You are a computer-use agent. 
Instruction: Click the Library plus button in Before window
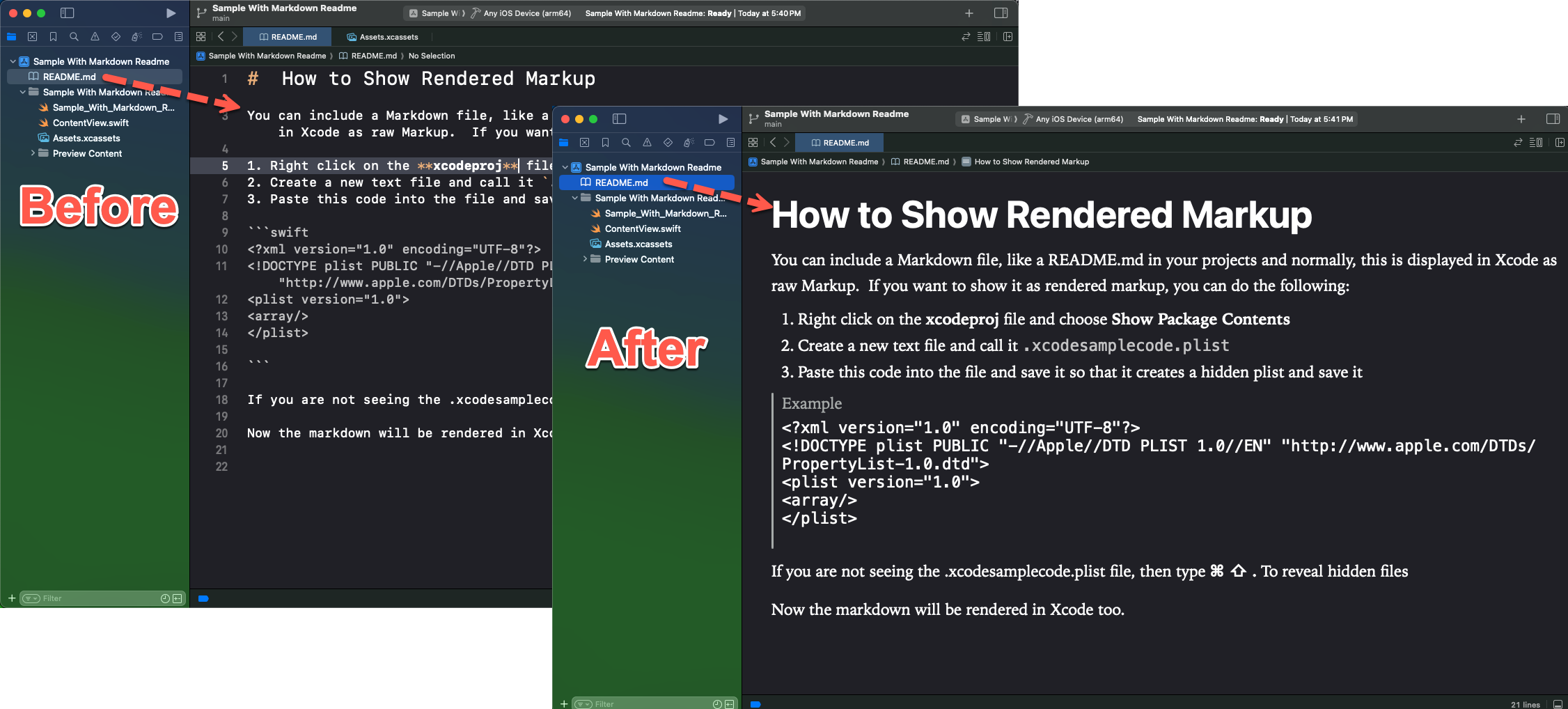969,13
